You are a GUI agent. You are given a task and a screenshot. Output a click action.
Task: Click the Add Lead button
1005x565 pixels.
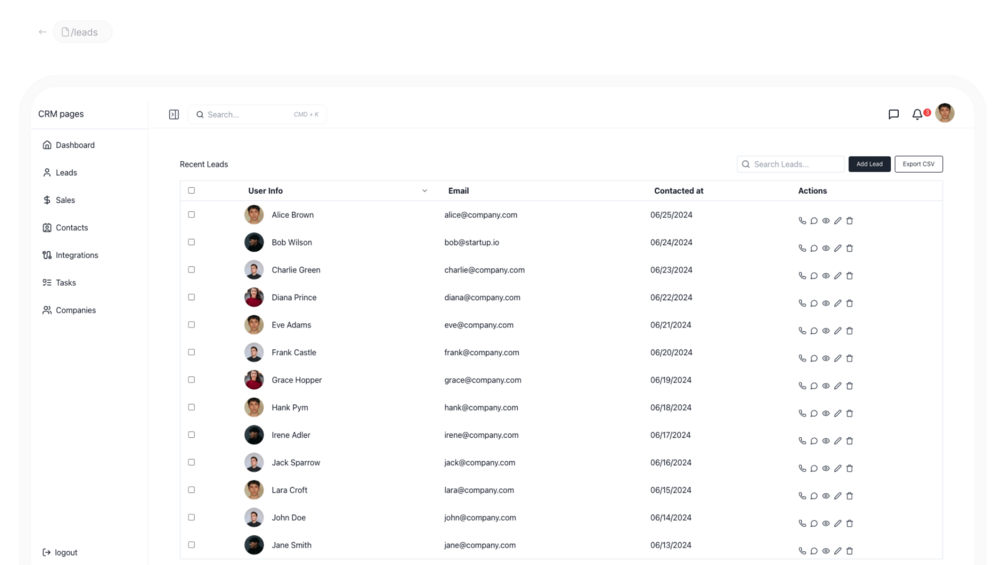pyautogui.click(x=869, y=164)
